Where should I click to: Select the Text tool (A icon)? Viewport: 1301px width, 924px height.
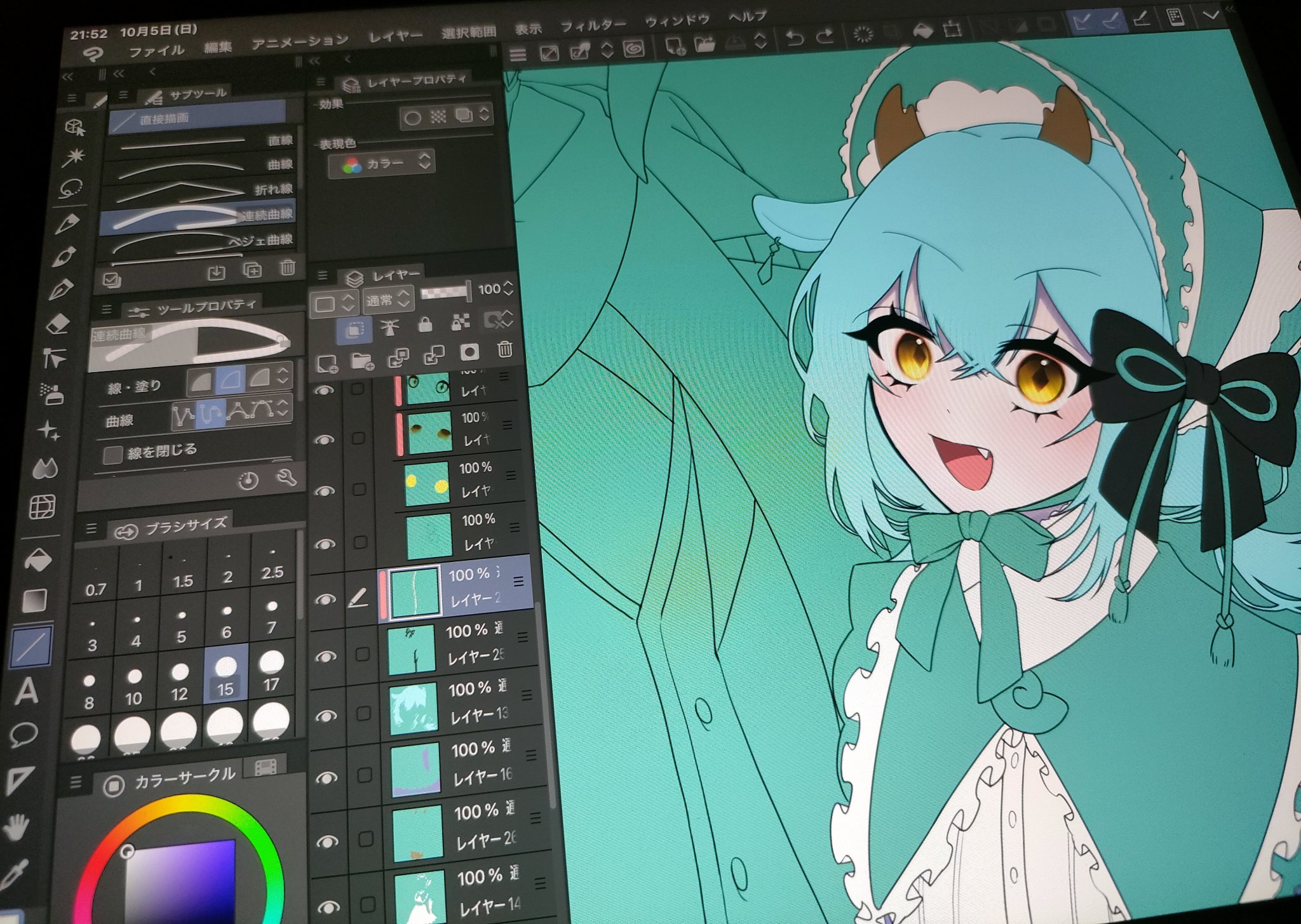(26, 691)
